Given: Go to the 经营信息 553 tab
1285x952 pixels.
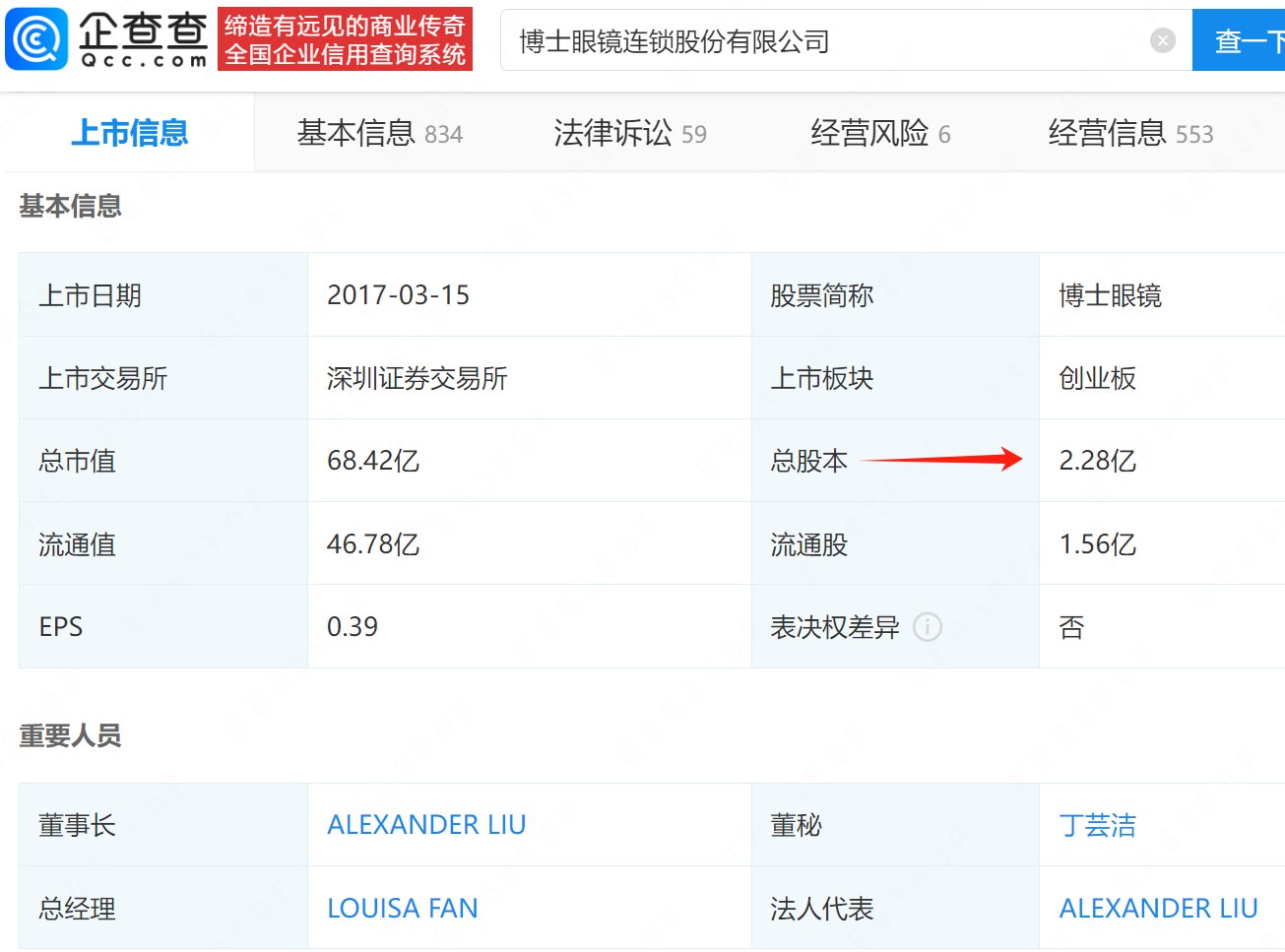Looking at the screenshot, I should 1130,133.
